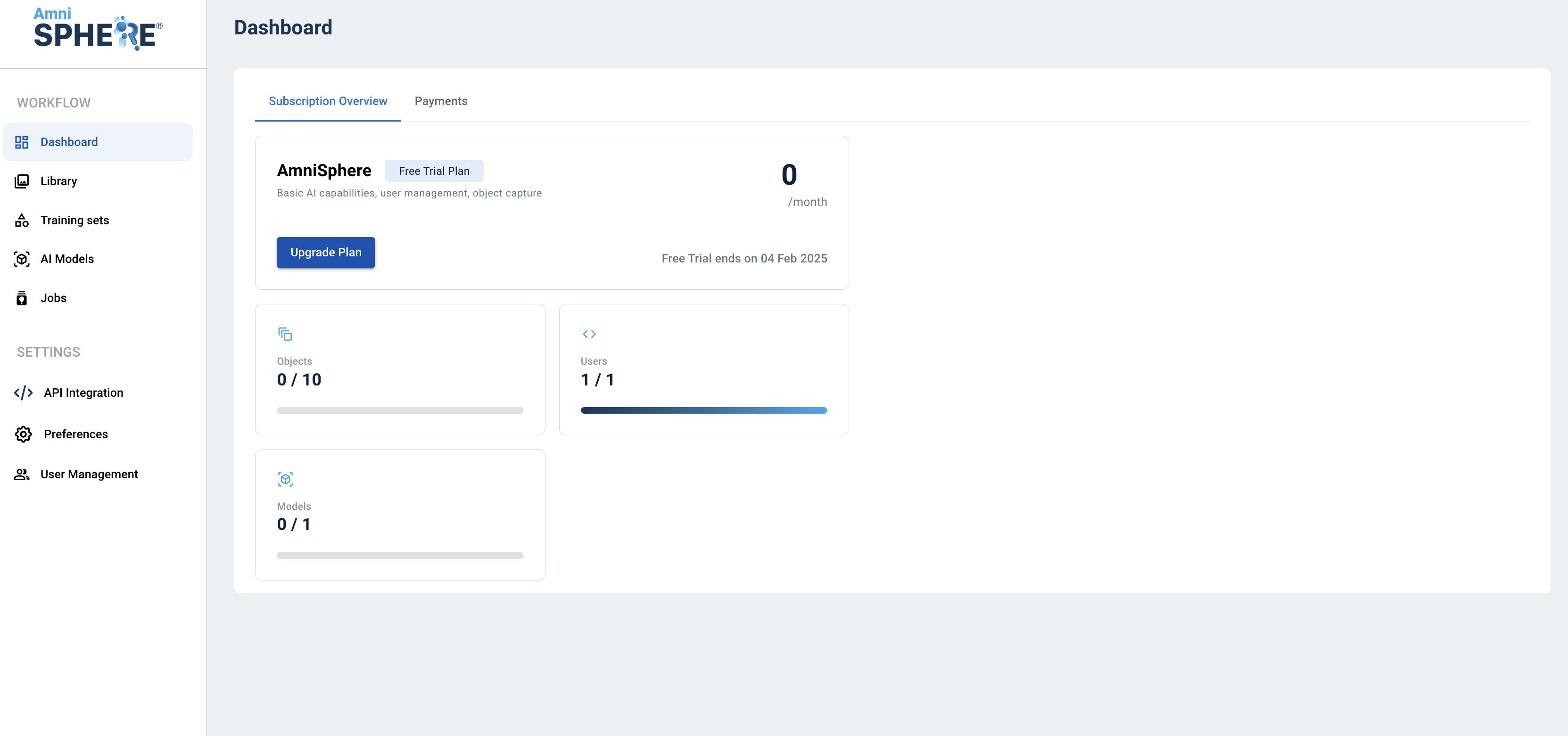Click the Jobs icon in sidebar

[x=22, y=298]
